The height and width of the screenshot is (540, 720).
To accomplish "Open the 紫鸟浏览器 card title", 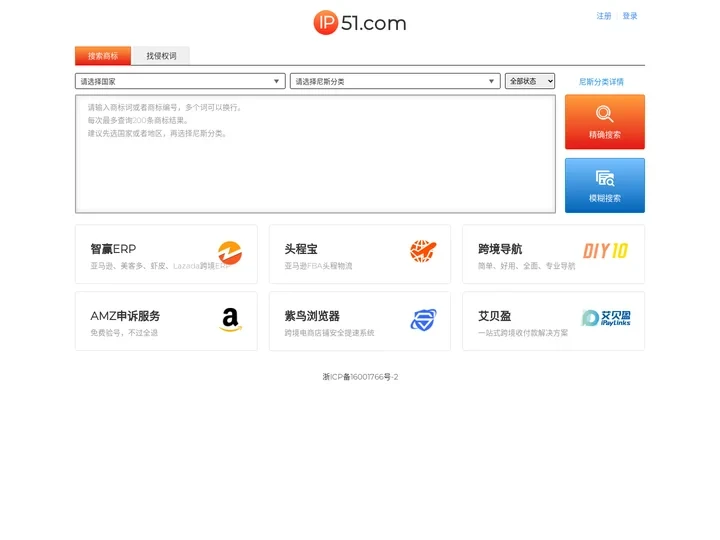I will [x=312, y=316].
